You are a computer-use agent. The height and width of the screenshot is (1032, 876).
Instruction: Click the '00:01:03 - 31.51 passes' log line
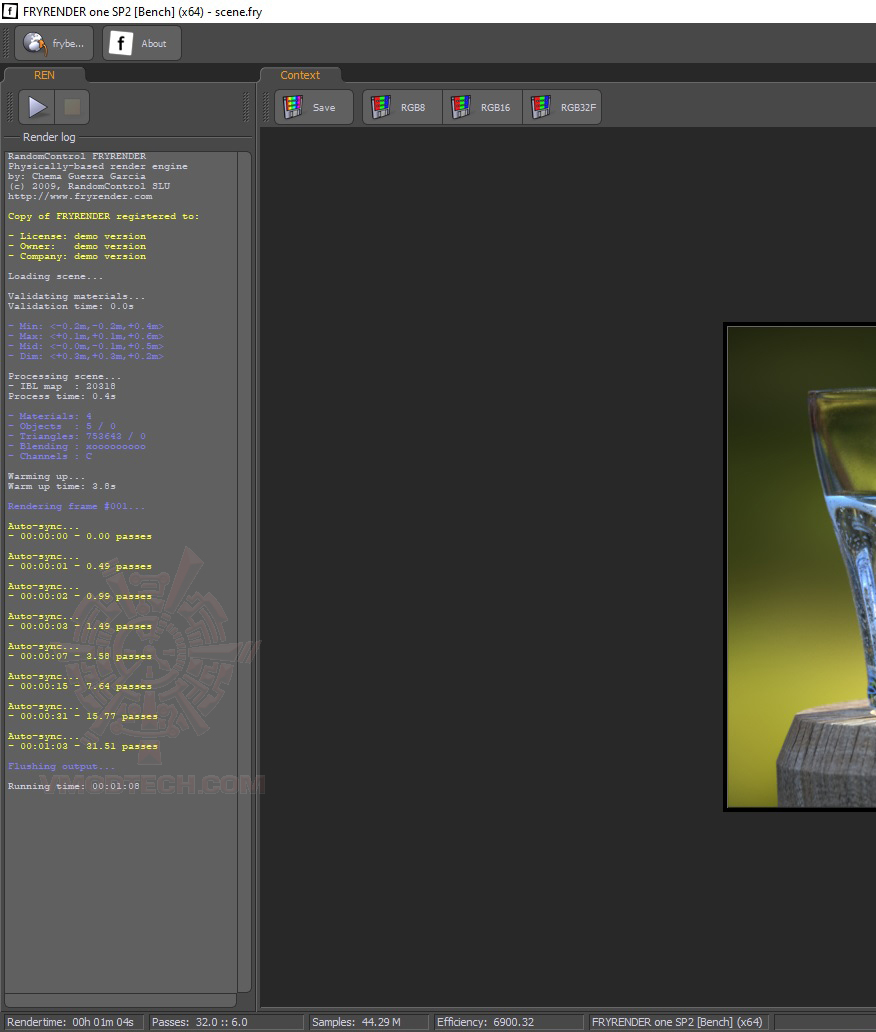(83, 746)
